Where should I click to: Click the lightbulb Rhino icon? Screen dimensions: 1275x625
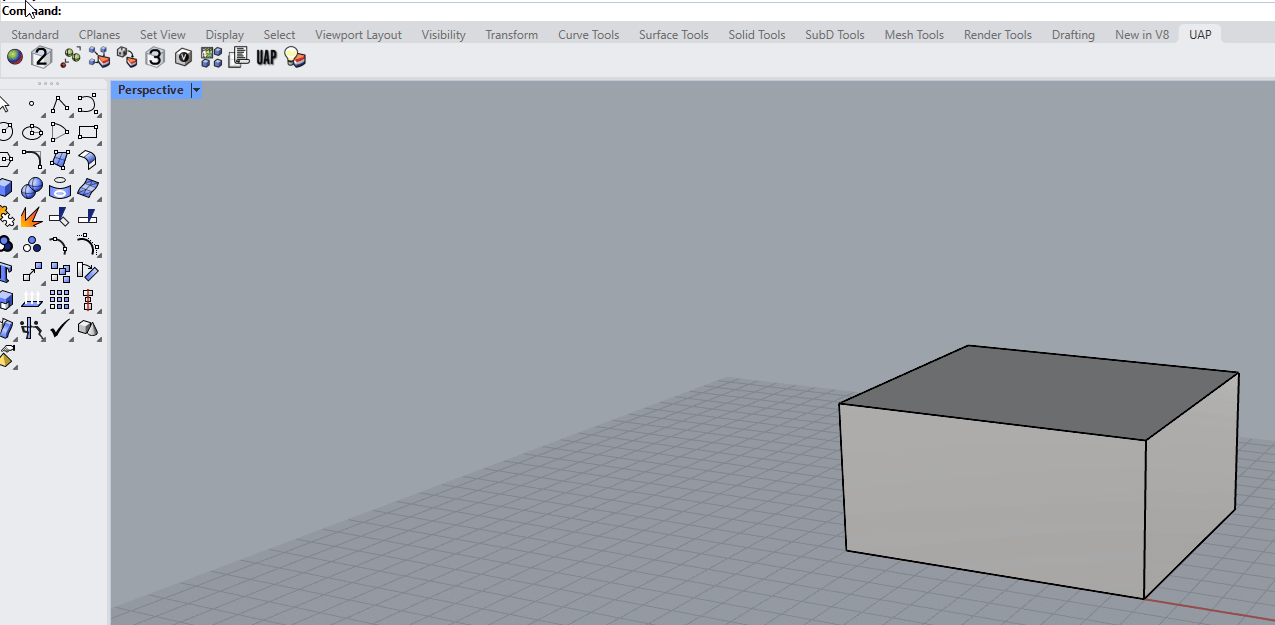294,57
